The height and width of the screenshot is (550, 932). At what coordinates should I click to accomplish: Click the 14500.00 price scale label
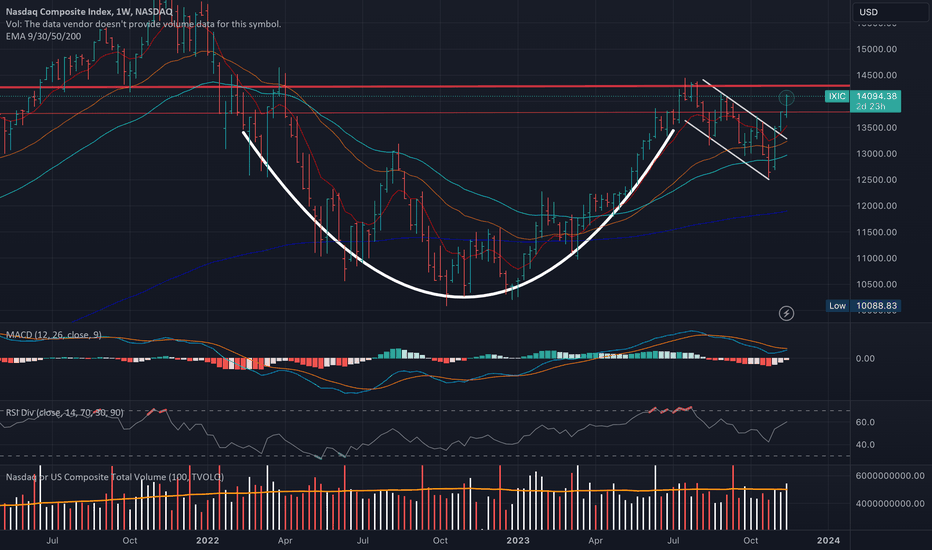(x=876, y=76)
